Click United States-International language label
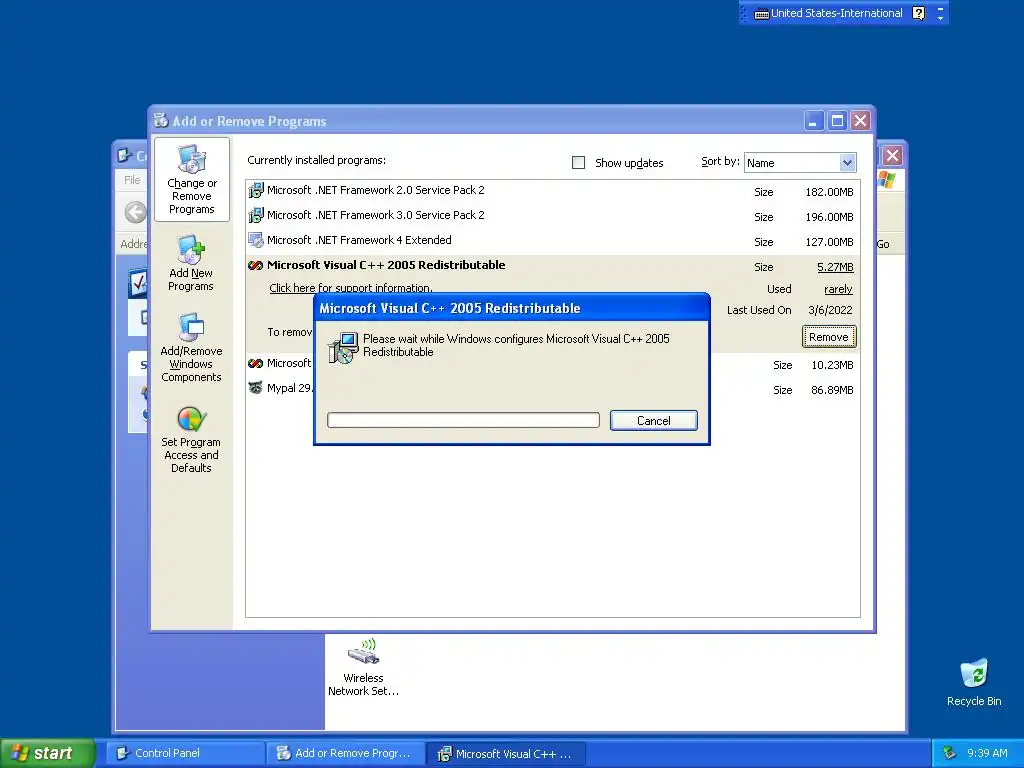Image resolution: width=1024 pixels, height=768 pixels. [836, 13]
